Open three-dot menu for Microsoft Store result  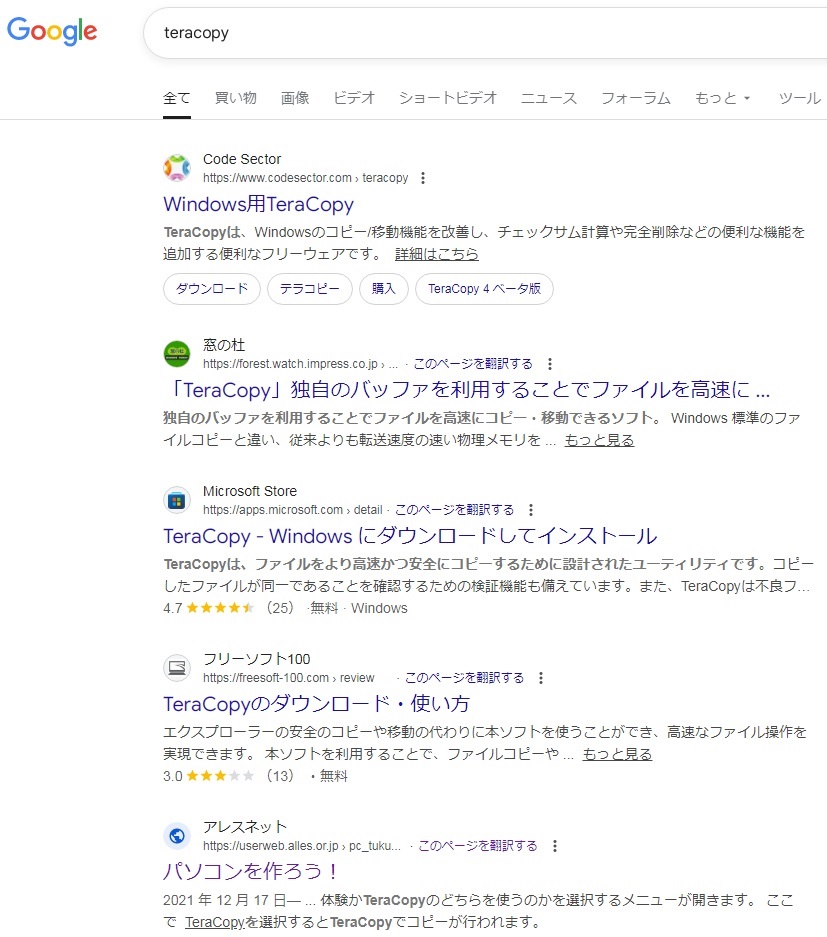531,510
